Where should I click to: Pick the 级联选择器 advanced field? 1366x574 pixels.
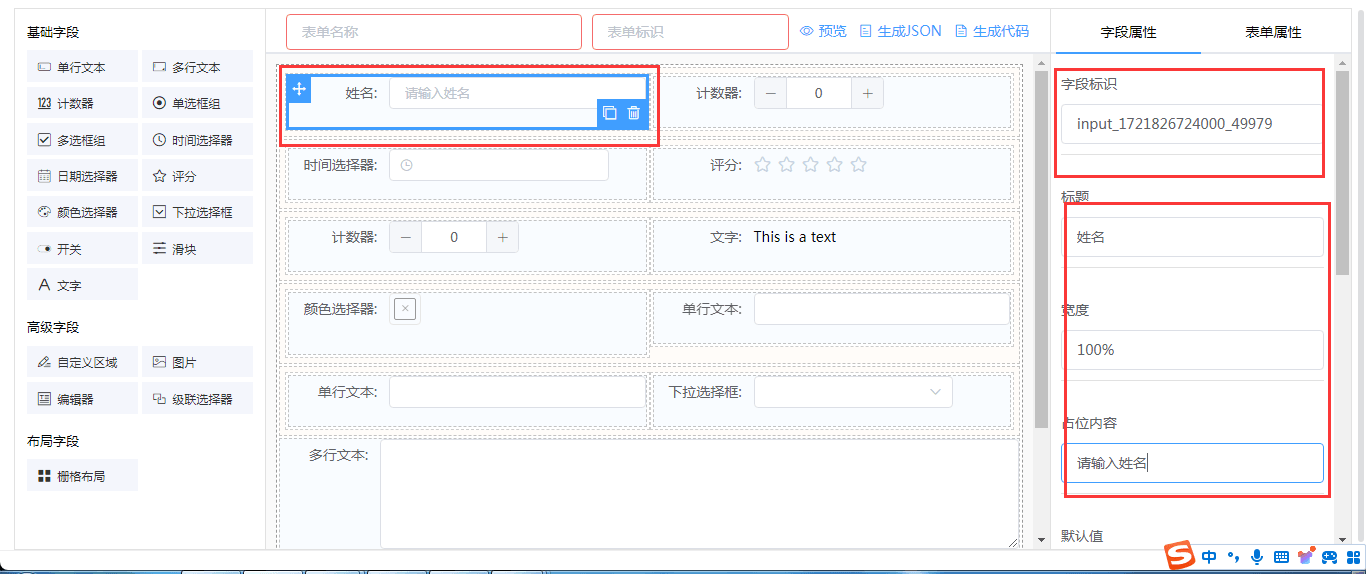[197, 399]
